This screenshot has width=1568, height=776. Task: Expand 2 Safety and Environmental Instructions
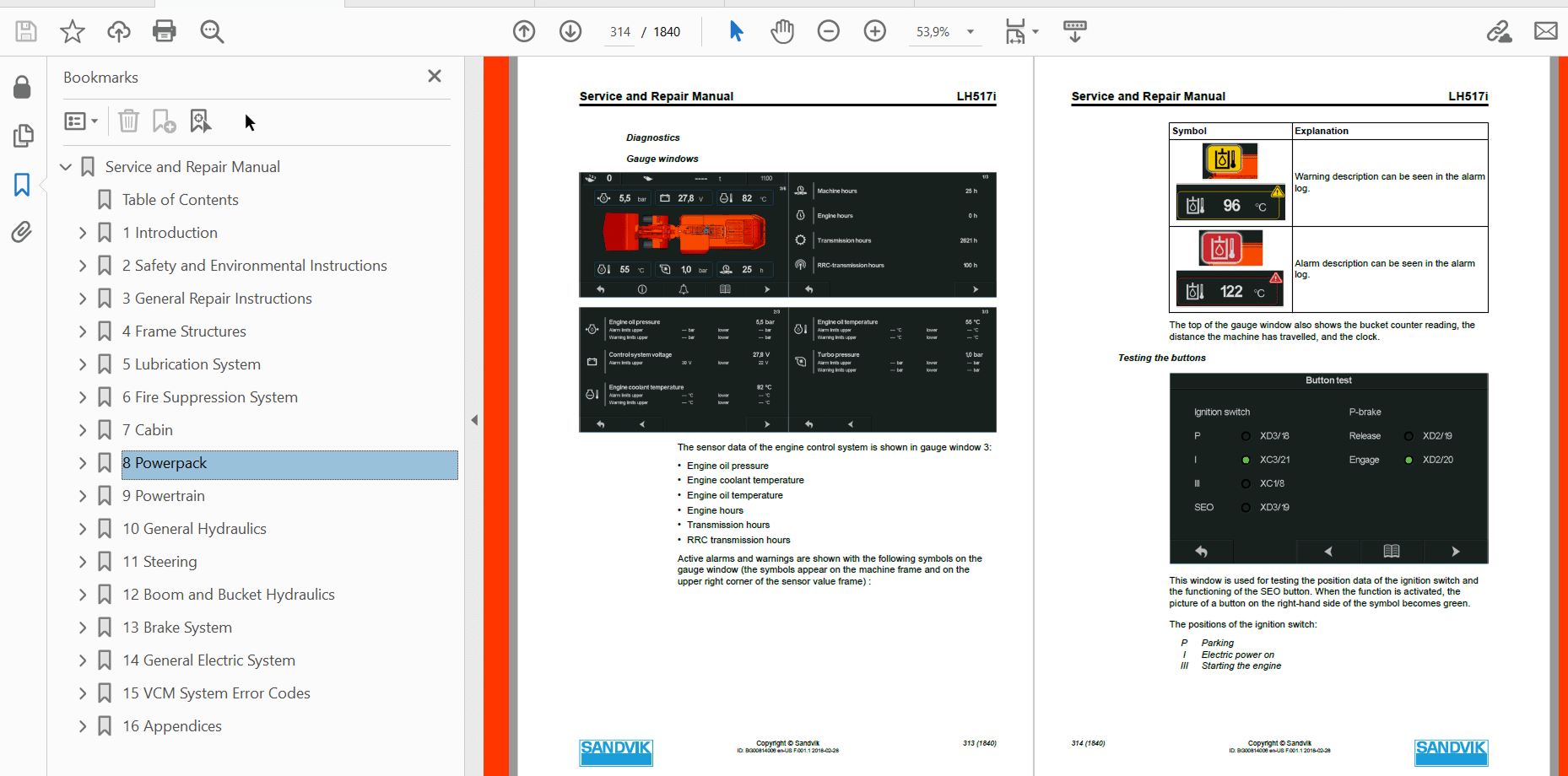point(83,266)
